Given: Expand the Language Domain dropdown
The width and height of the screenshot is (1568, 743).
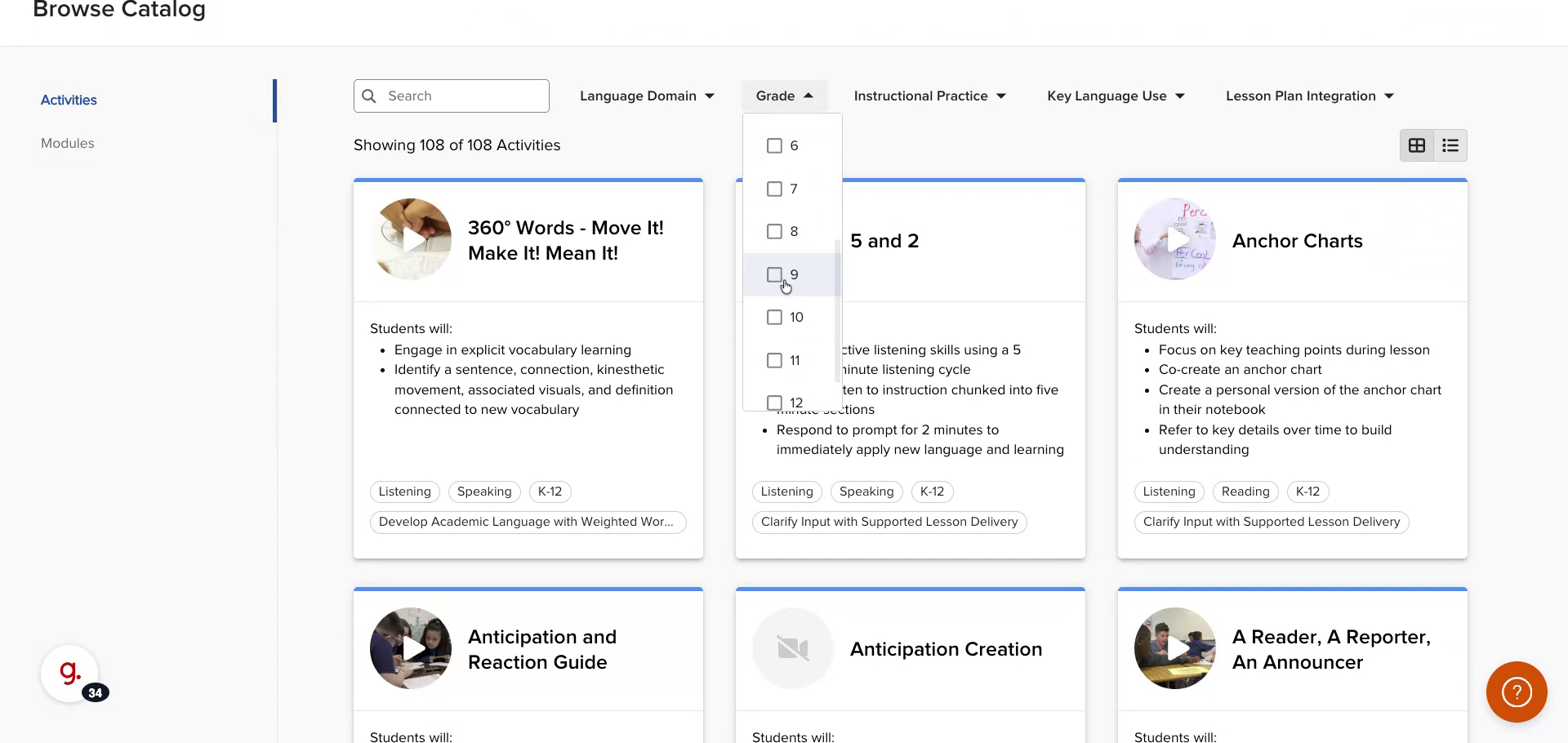Looking at the screenshot, I should (647, 96).
